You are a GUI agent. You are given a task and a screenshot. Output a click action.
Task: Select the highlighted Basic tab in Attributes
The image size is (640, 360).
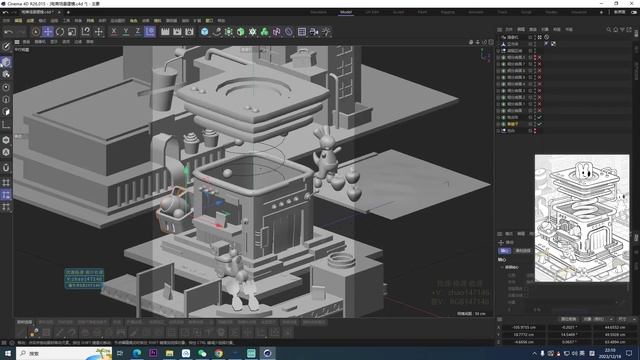504,251
